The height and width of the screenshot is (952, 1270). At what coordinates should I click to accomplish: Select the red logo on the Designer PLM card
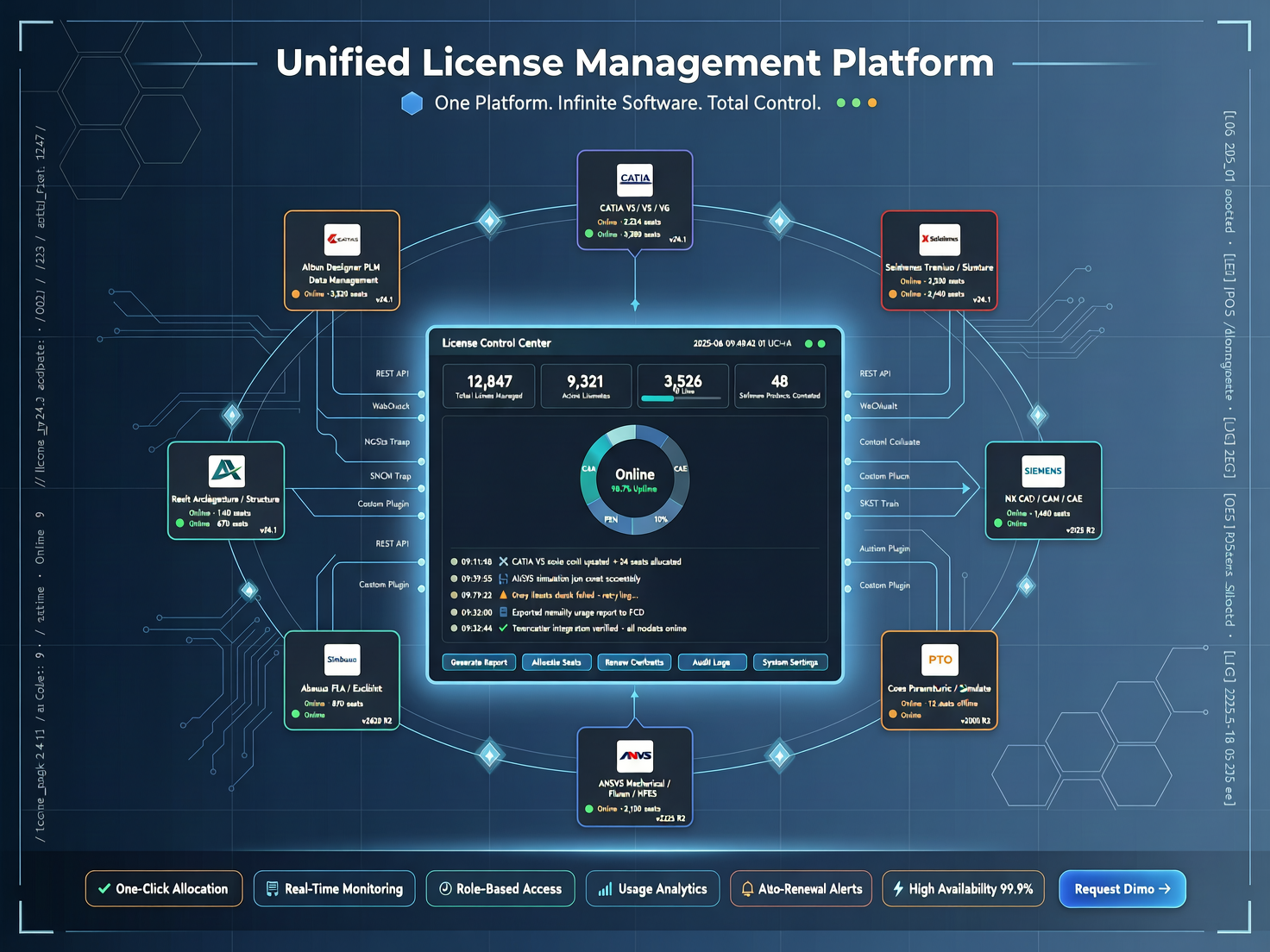pyautogui.click(x=343, y=239)
